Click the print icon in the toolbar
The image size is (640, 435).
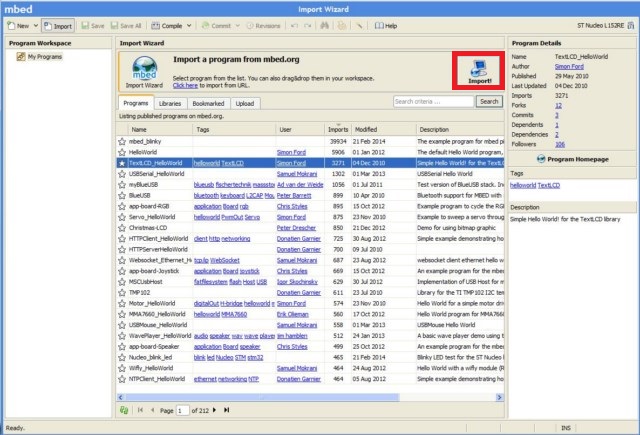pos(342,26)
